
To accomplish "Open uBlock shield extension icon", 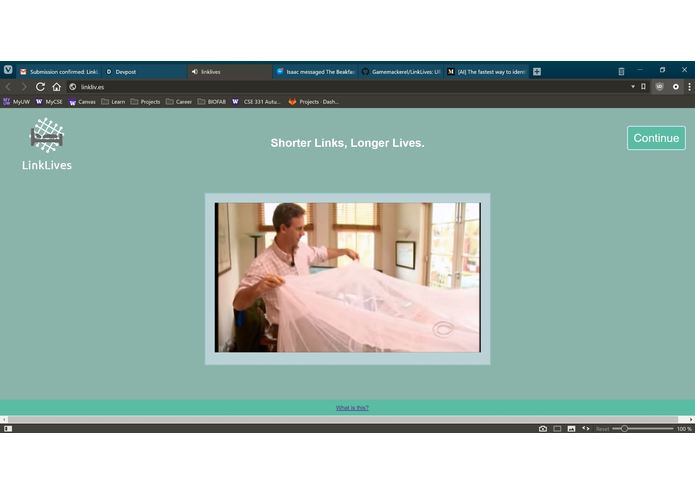I will coord(660,87).
